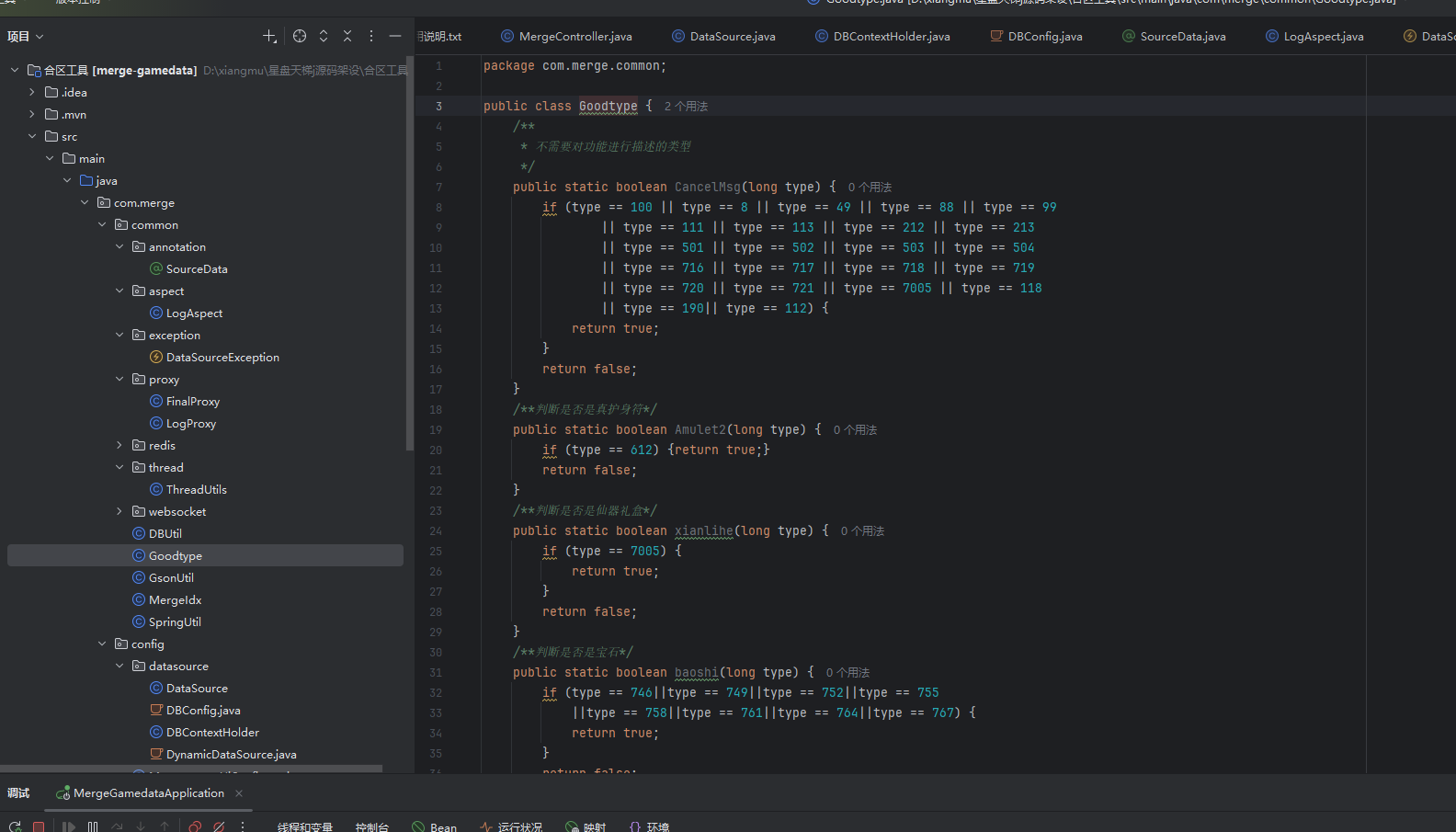Collapse the proxy package

tap(119, 379)
